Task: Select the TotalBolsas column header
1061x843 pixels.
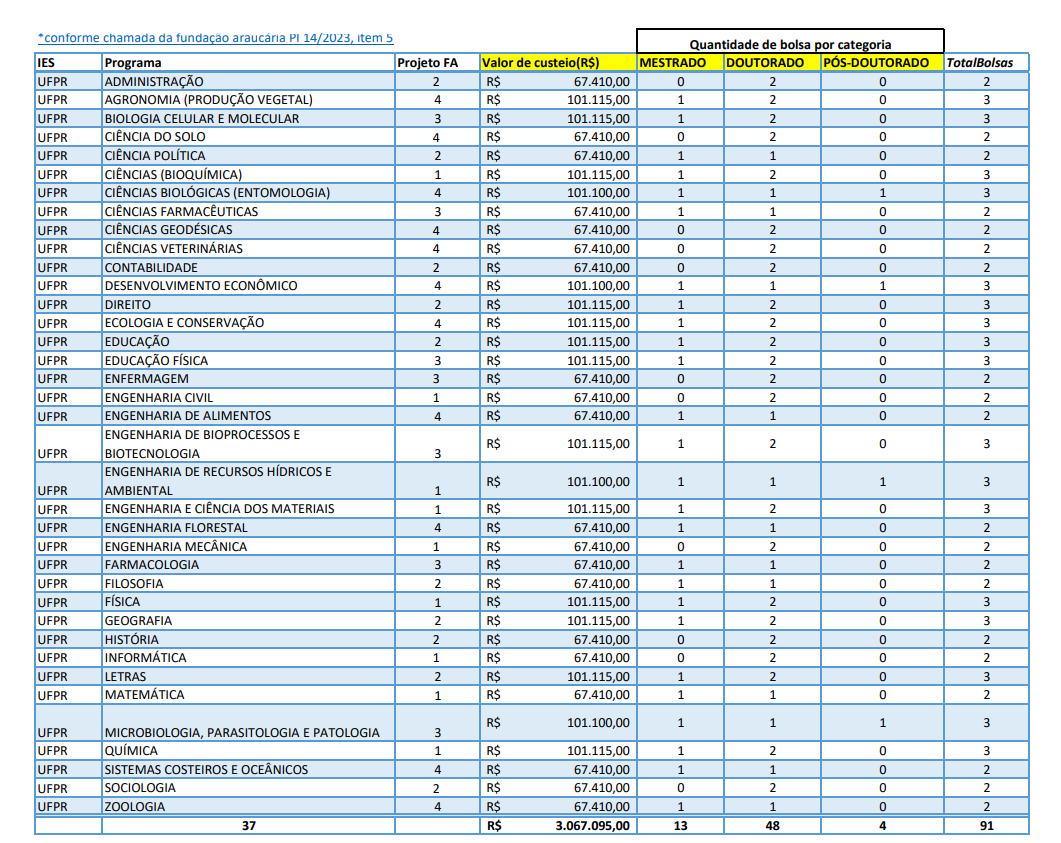Action: pos(987,62)
